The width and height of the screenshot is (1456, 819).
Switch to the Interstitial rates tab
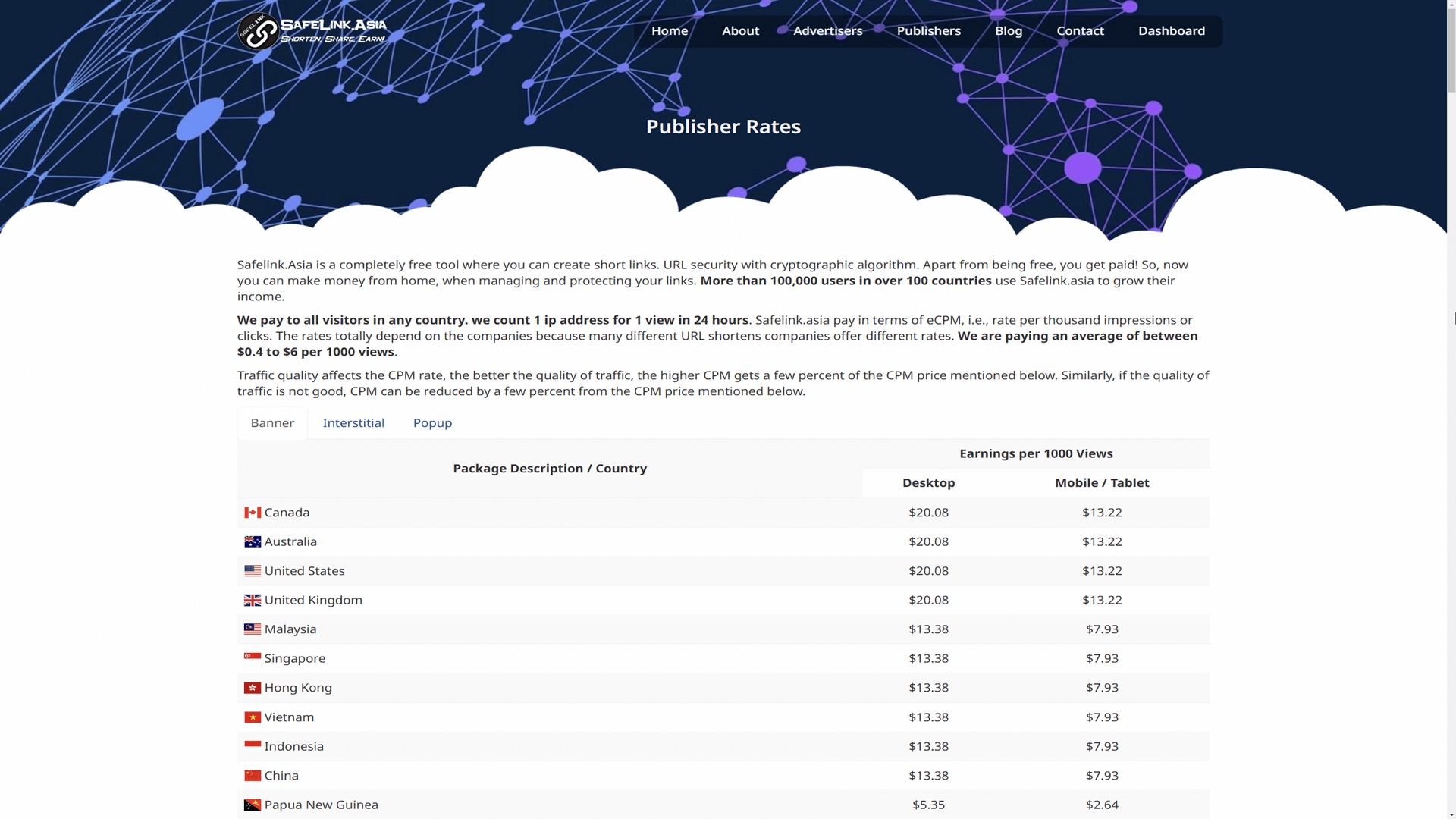point(353,422)
